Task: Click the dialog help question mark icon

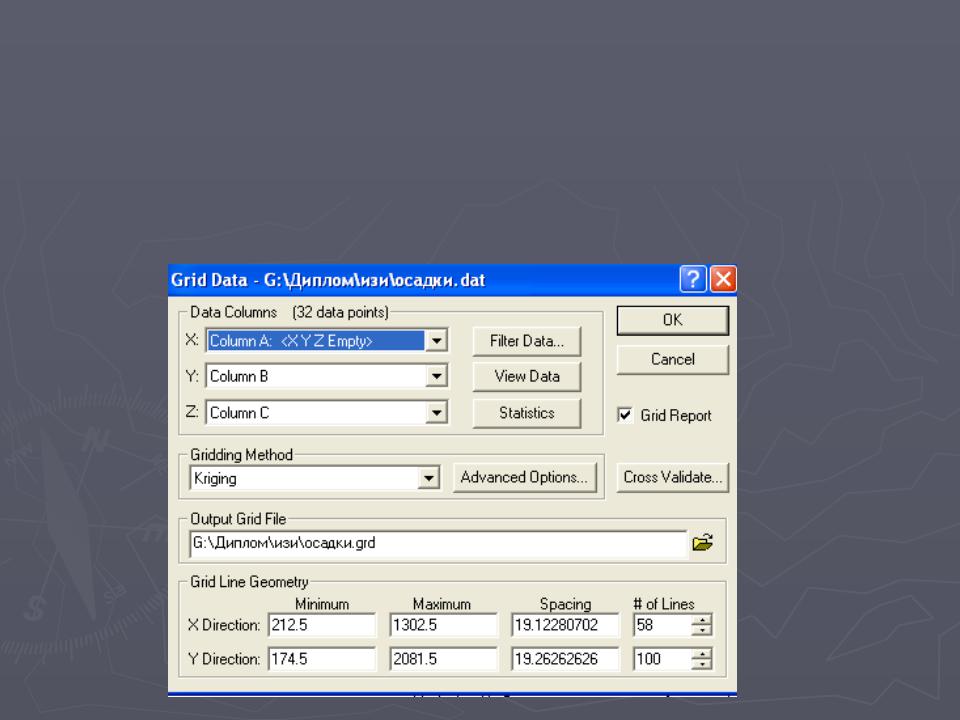Action: click(x=692, y=280)
